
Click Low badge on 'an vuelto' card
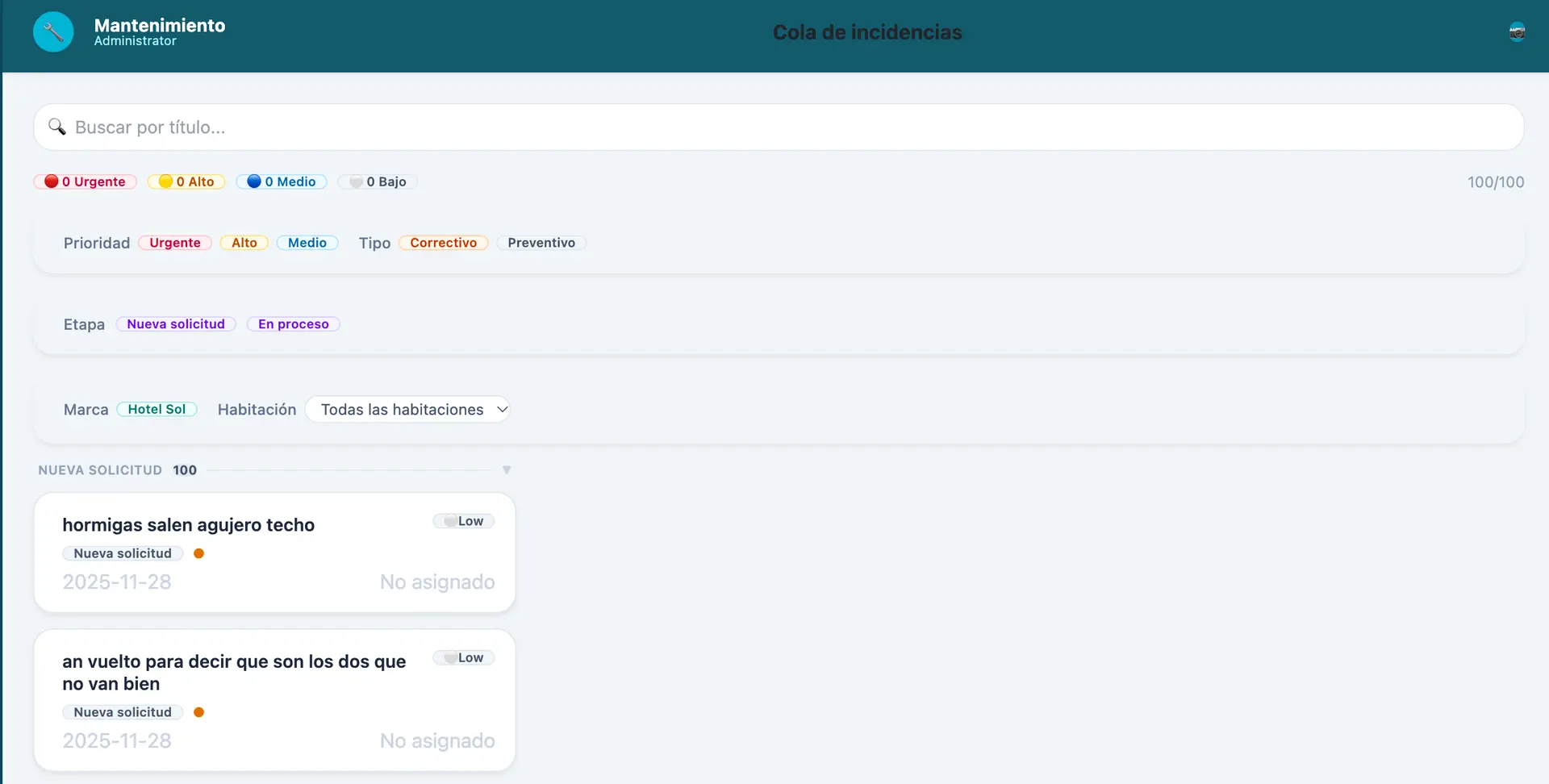(464, 658)
